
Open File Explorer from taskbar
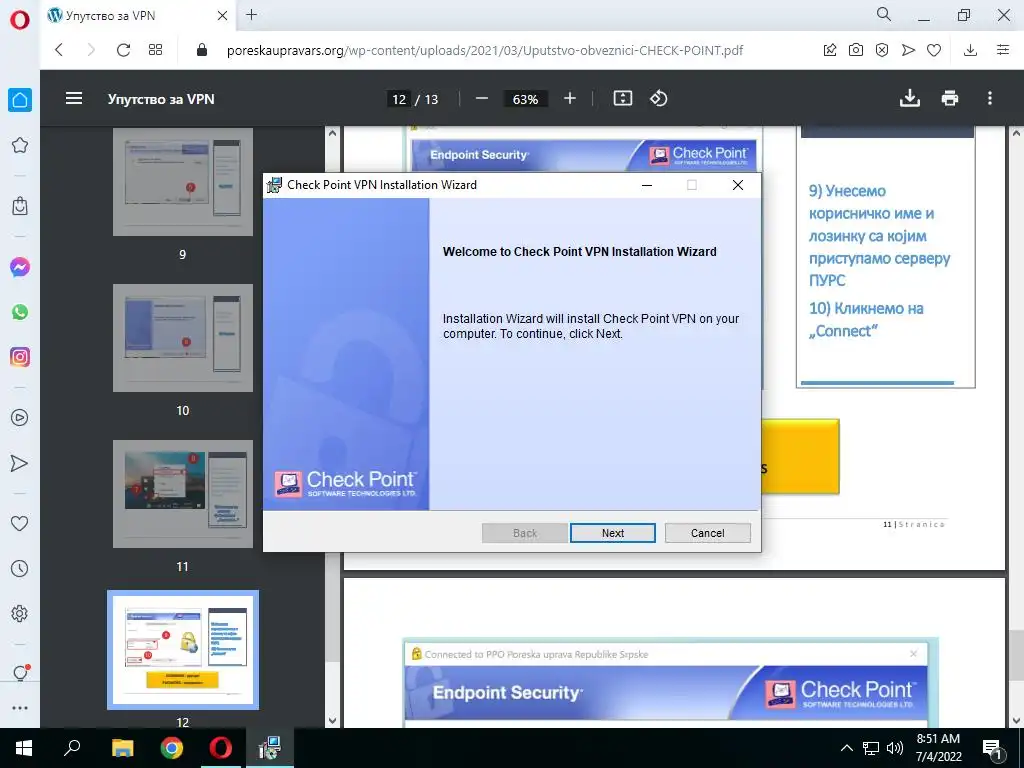pyautogui.click(x=122, y=748)
